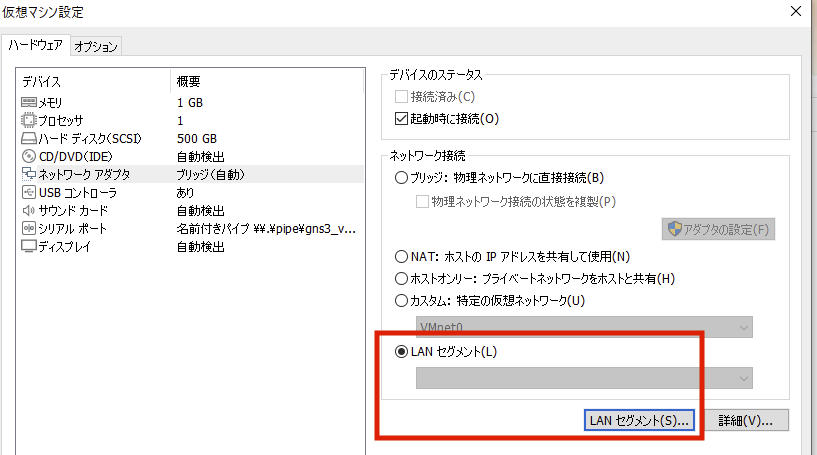Select the NAT radio button
This screenshot has height=455, width=817.
(401, 256)
